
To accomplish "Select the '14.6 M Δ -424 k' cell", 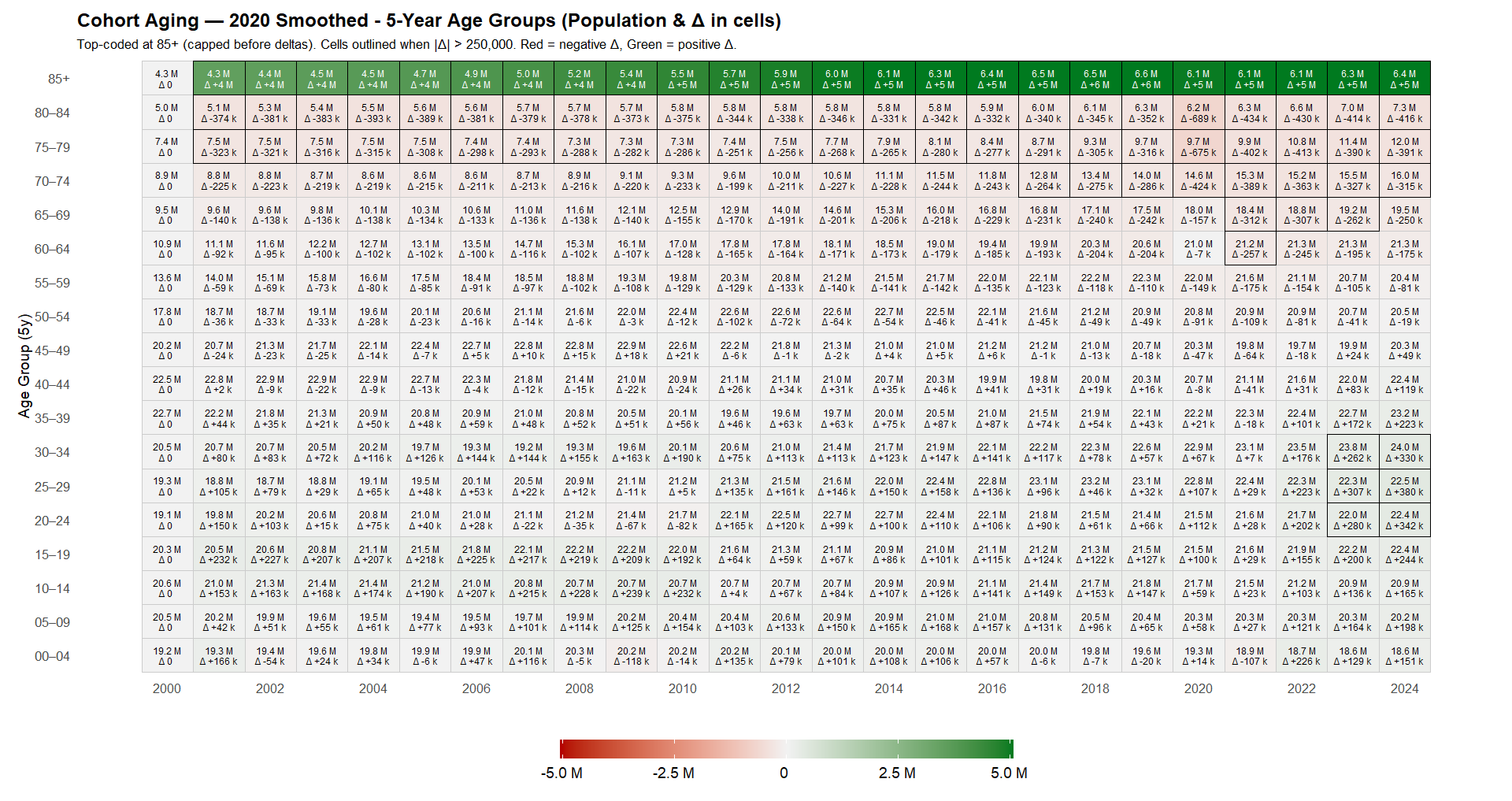I will pyautogui.click(x=1199, y=181).
